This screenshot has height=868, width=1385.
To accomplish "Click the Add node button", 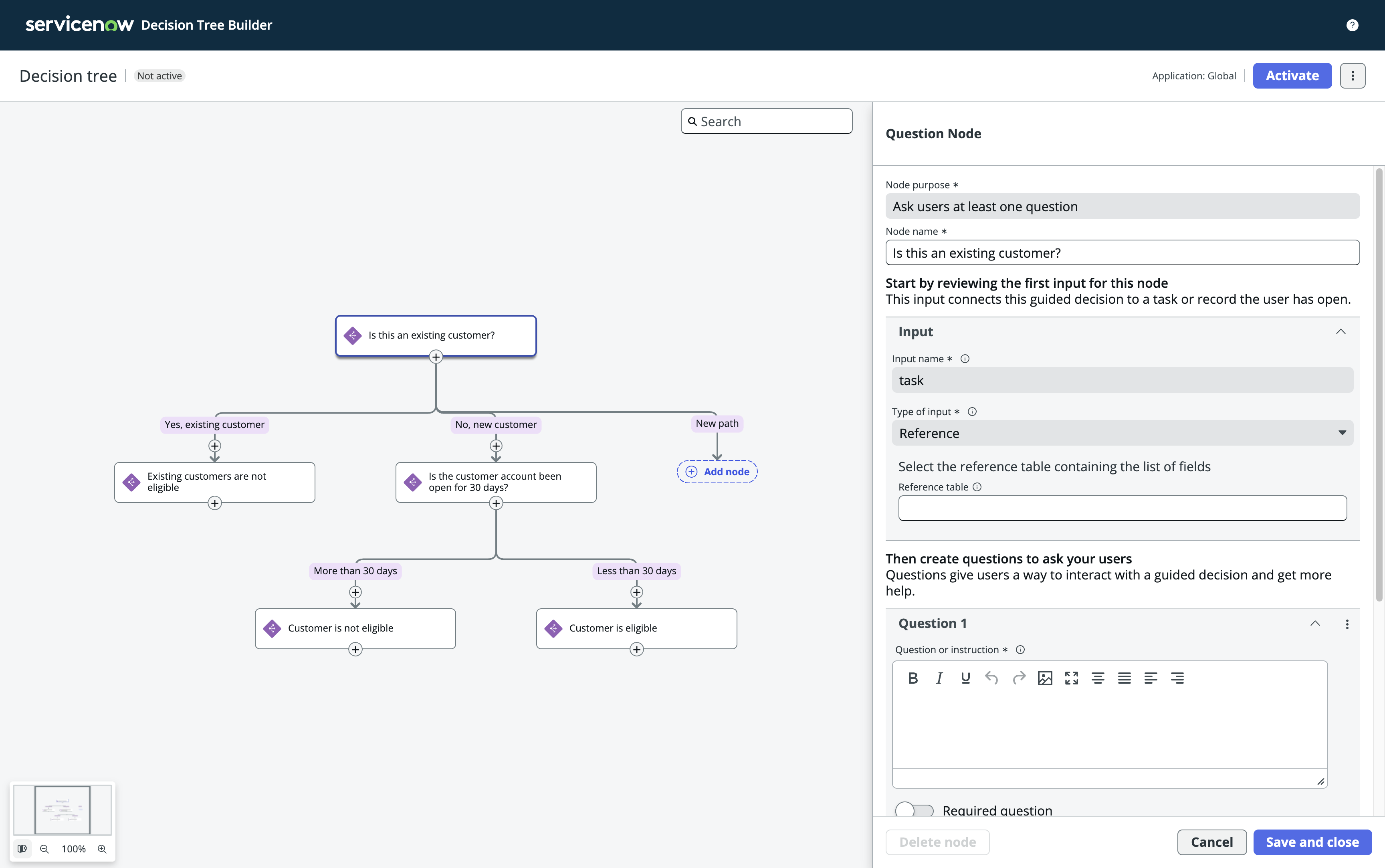I will point(717,471).
